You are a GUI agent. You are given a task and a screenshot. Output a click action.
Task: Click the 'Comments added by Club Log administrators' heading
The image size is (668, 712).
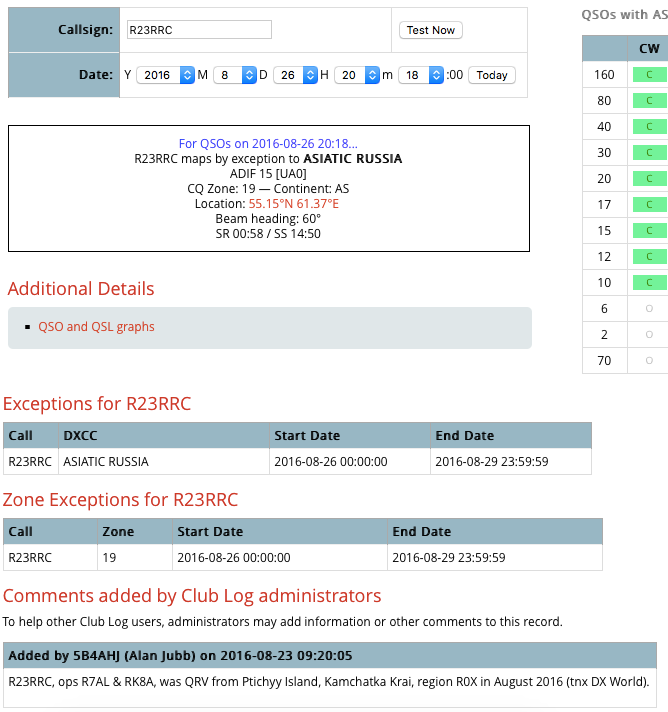click(192, 596)
